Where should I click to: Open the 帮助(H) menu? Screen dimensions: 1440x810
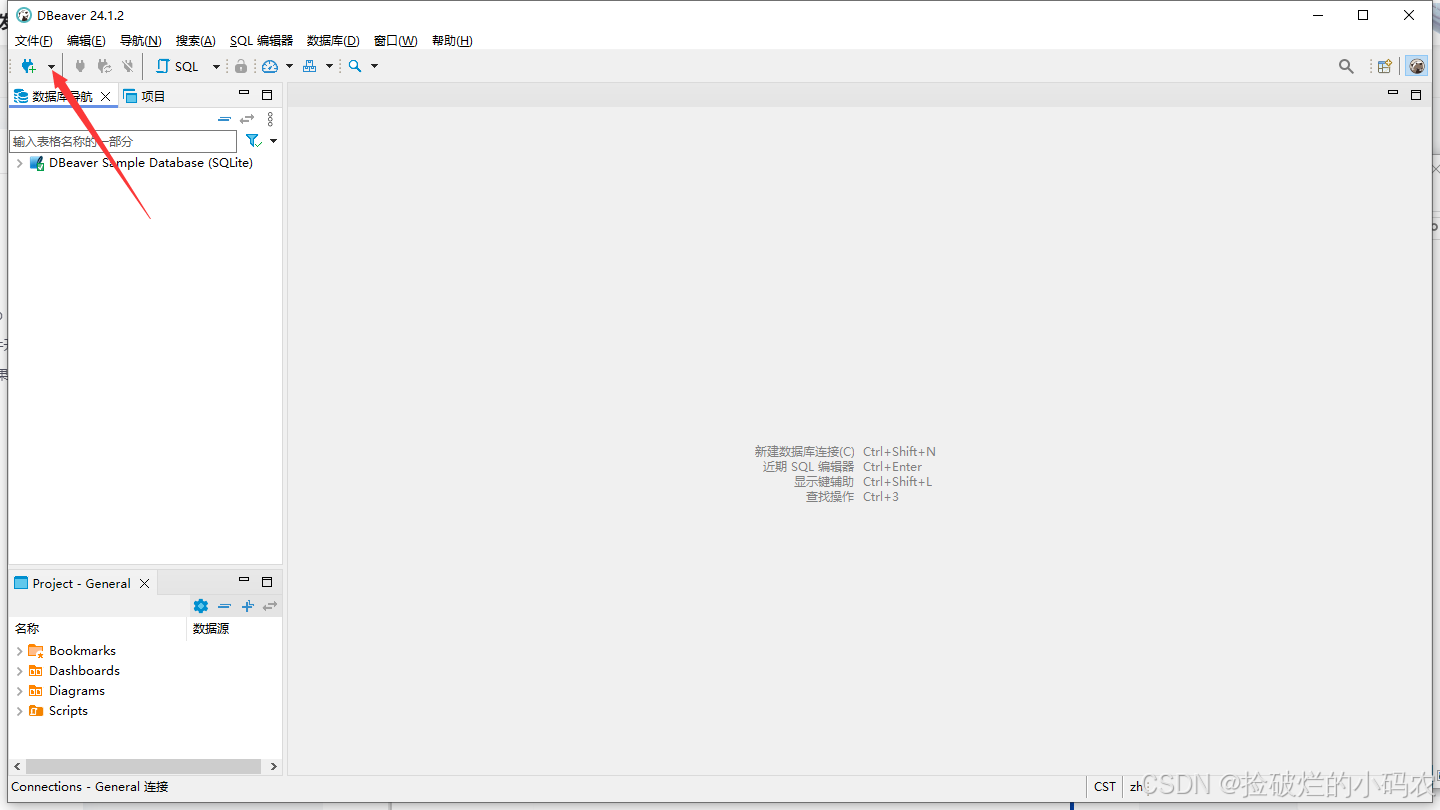(x=452, y=40)
